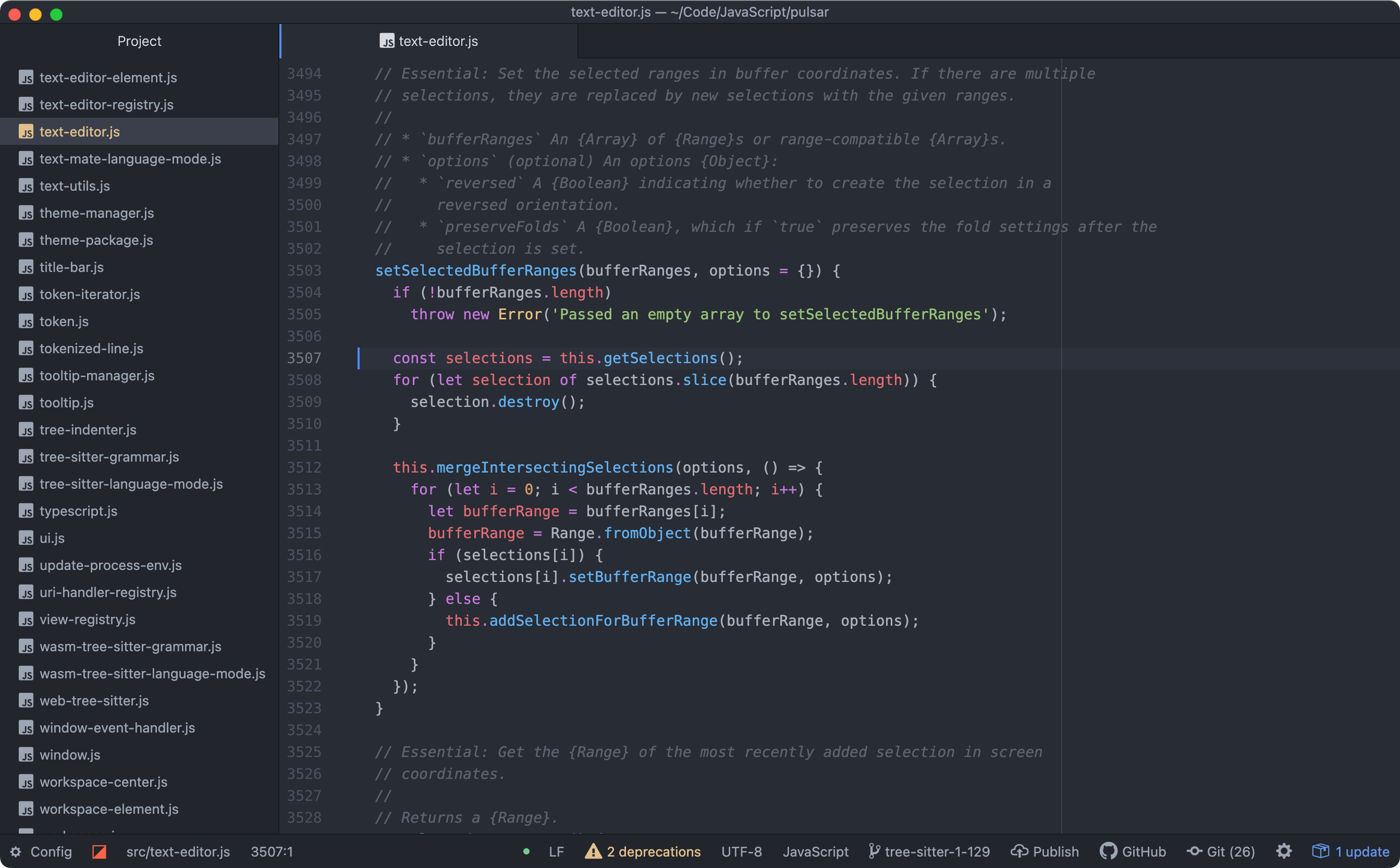Screen dimensions: 1400x868
Task: Click the git branch icon beside tree-sitter-1-129
Action: 874,851
